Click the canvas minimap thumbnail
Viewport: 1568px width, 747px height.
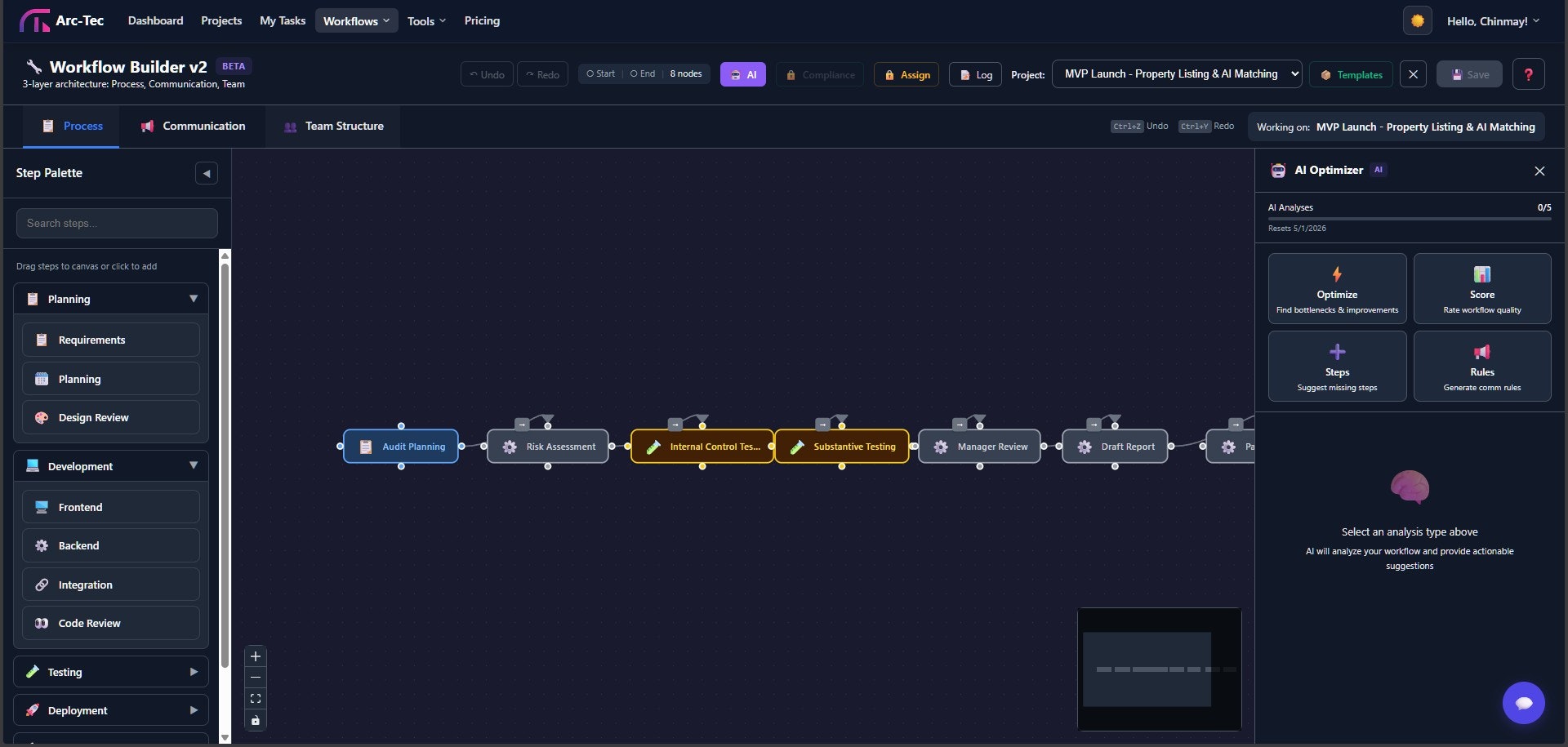pos(1159,669)
